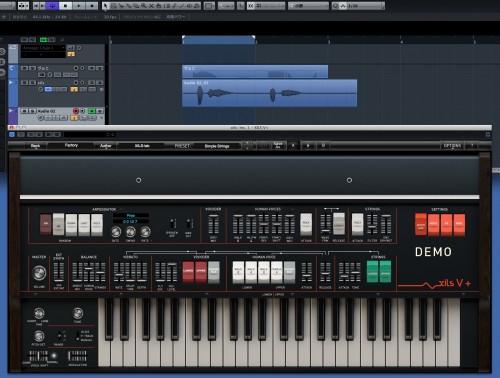The width and height of the screenshot is (500, 378).
Task: Solo the xils track
Action: click(x=32, y=82)
